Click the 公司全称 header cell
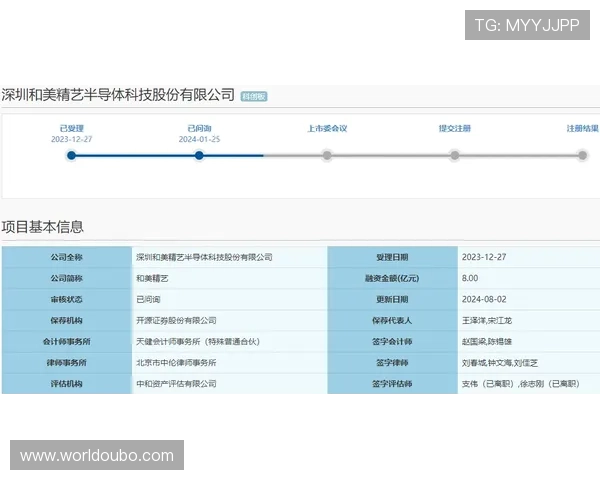 [x=67, y=257]
